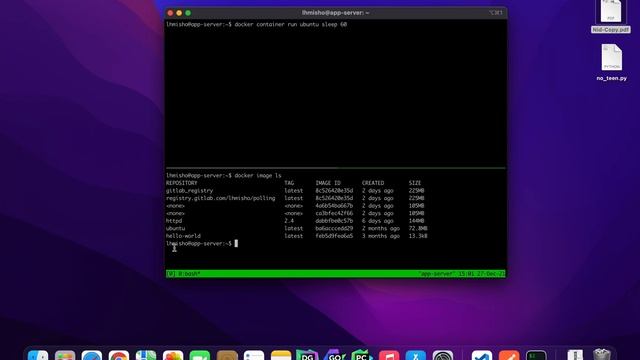The height and width of the screenshot is (360, 640).
Task: Open System Preferences from the Dock
Action: tap(443, 355)
